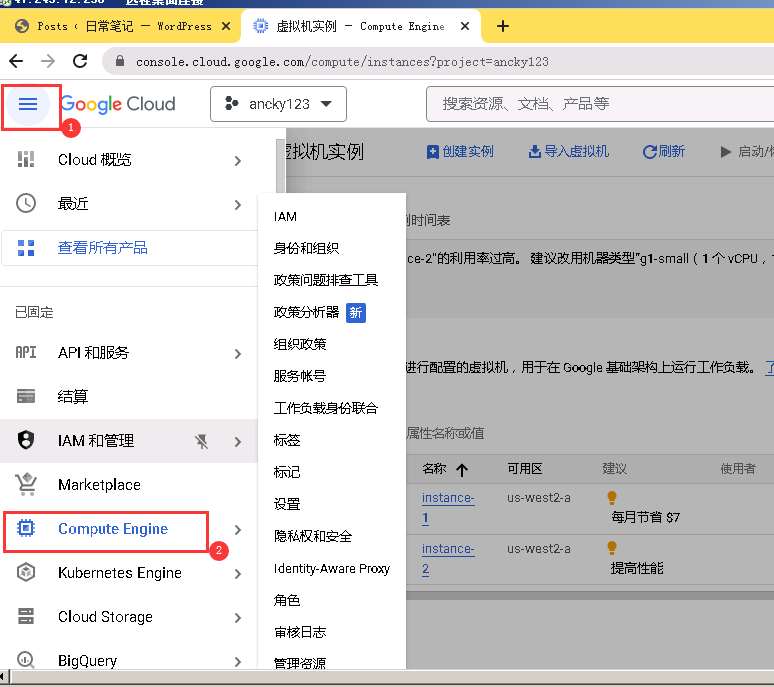Click the Compute Engine chip icon
Screen dimensions: 774x687
pyautogui.click(x=26, y=528)
